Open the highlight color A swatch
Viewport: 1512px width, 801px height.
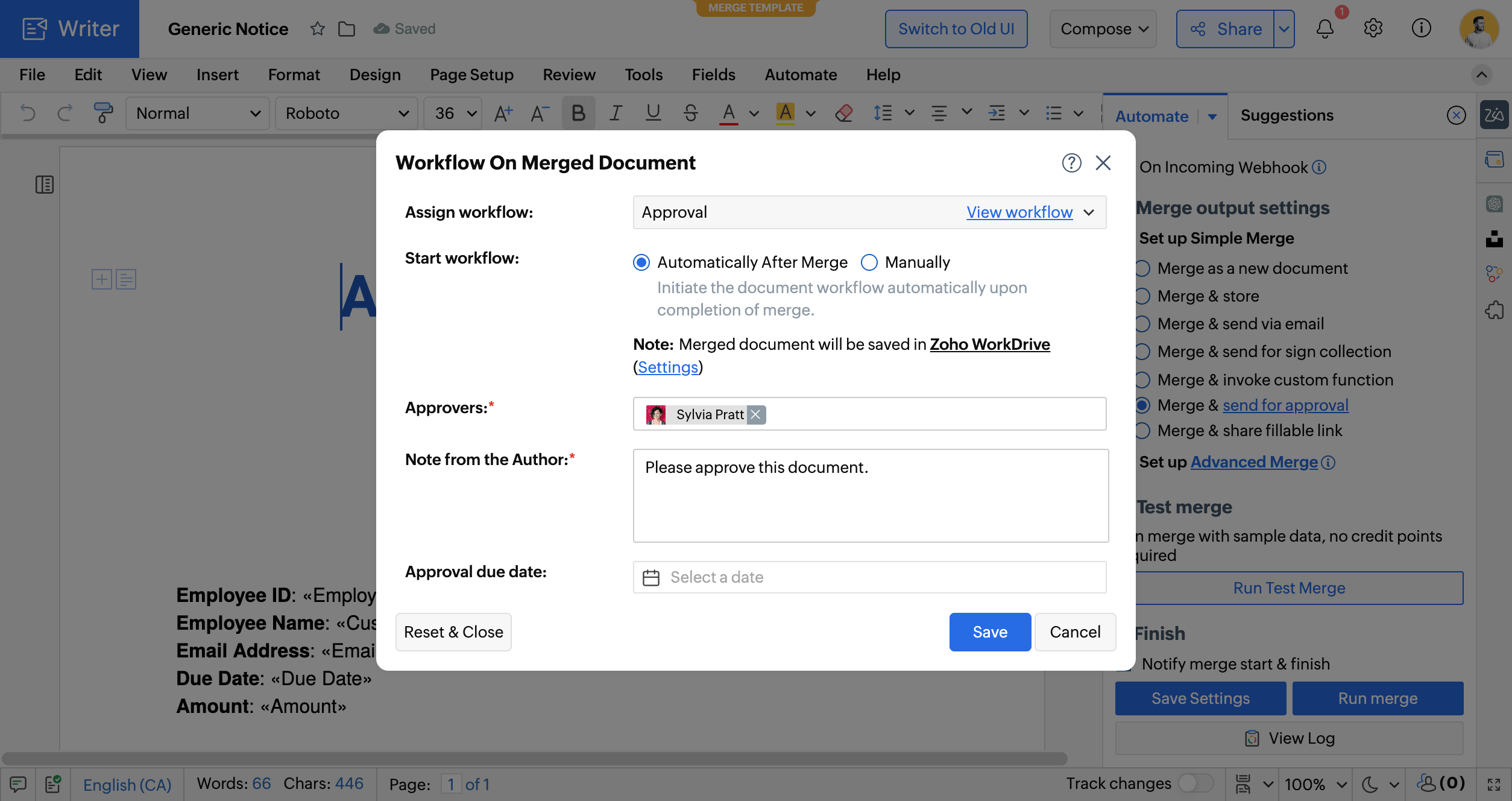[785, 113]
